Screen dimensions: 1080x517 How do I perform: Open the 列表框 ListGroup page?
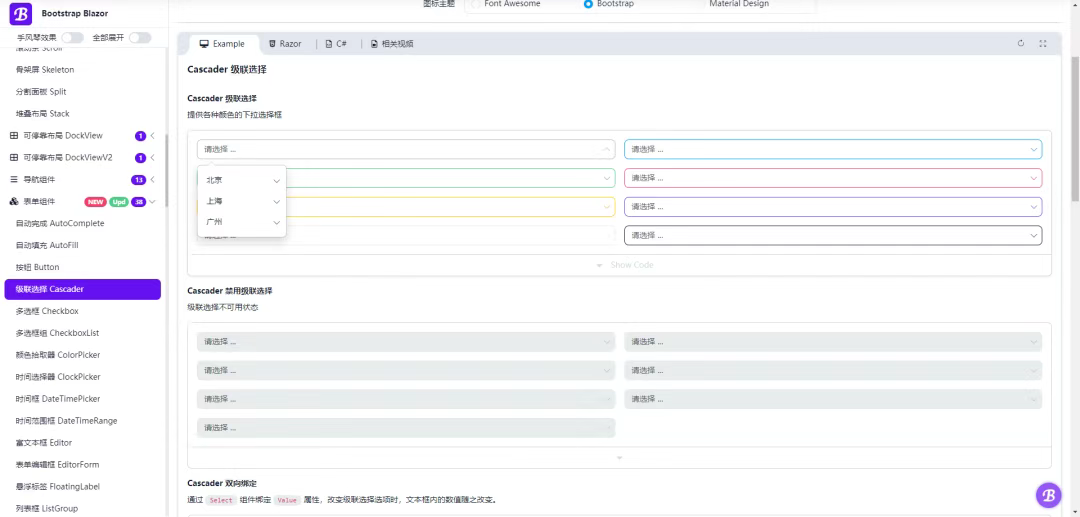coord(47,509)
